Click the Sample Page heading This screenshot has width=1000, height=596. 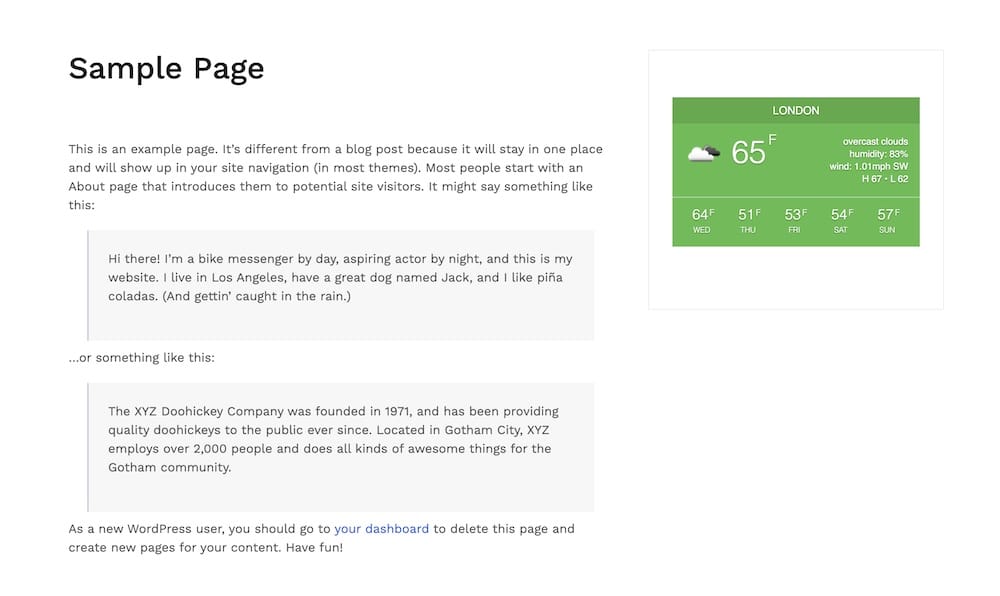(x=166, y=69)
